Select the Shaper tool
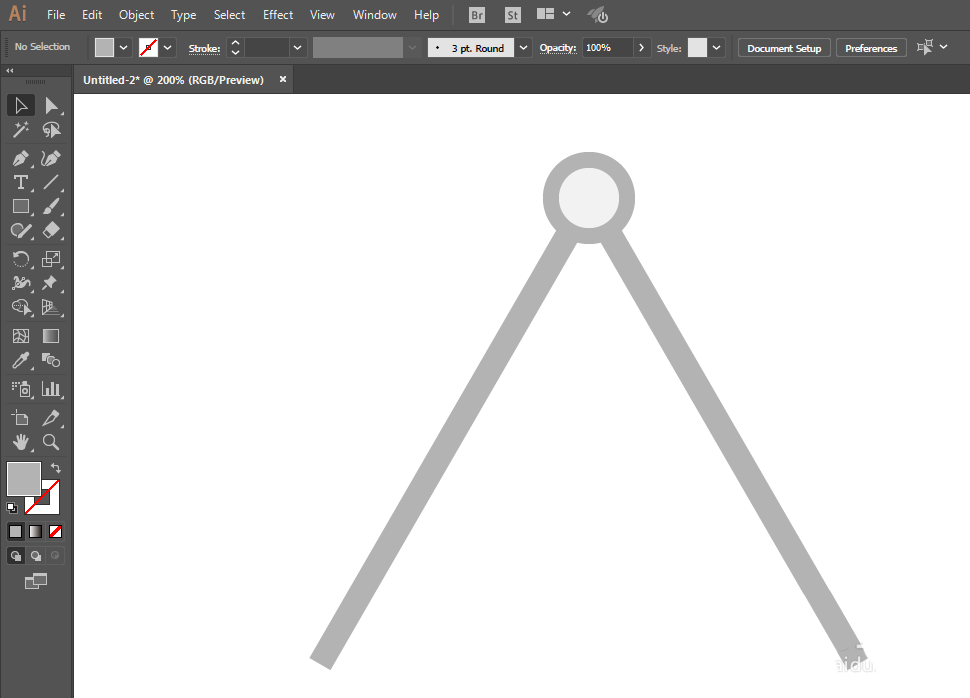Image resolution: width=970 pixels, height=698 pixels. [x=20, y=231]
